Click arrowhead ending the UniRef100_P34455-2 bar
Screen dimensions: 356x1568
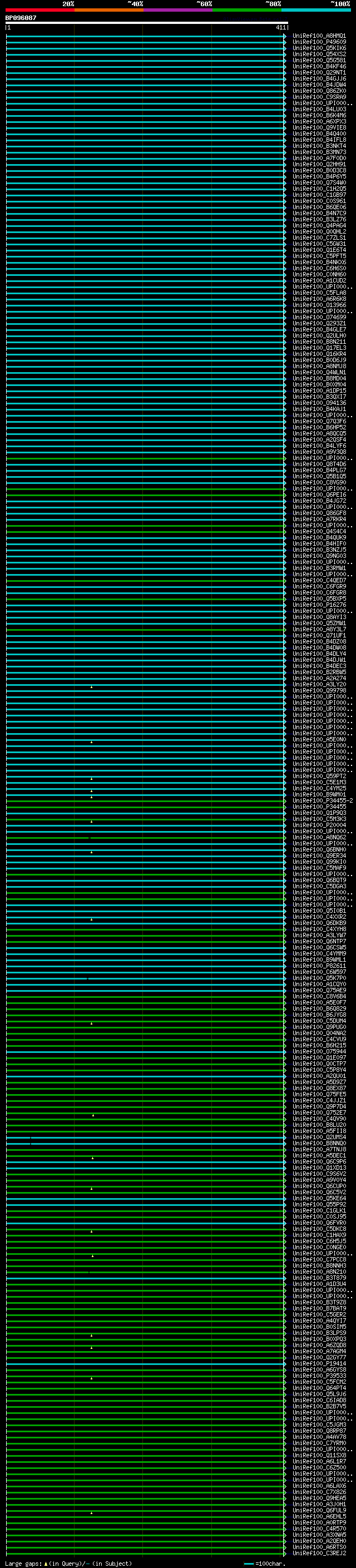point(285,800)
